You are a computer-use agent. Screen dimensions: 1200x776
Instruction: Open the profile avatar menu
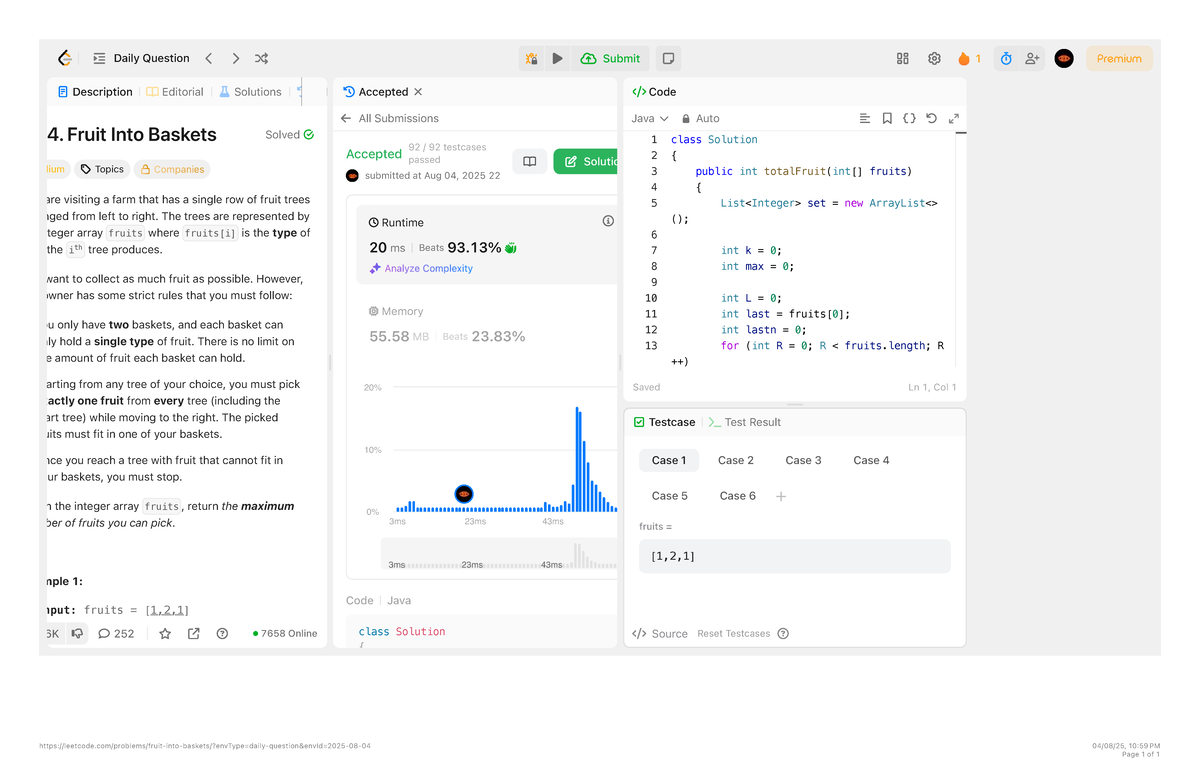(1064, 58)
